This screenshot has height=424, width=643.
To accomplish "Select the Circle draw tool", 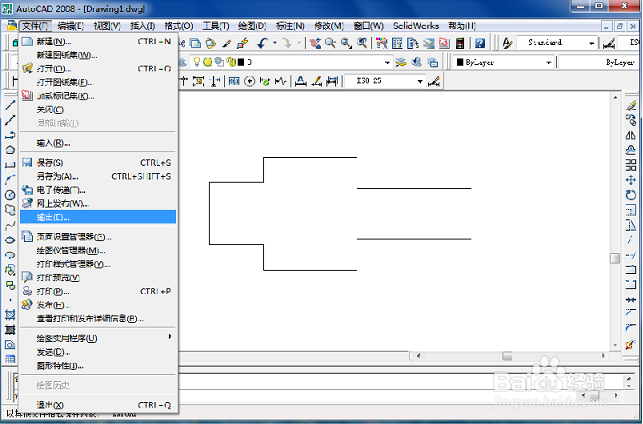I will click(x=10, y=195).
